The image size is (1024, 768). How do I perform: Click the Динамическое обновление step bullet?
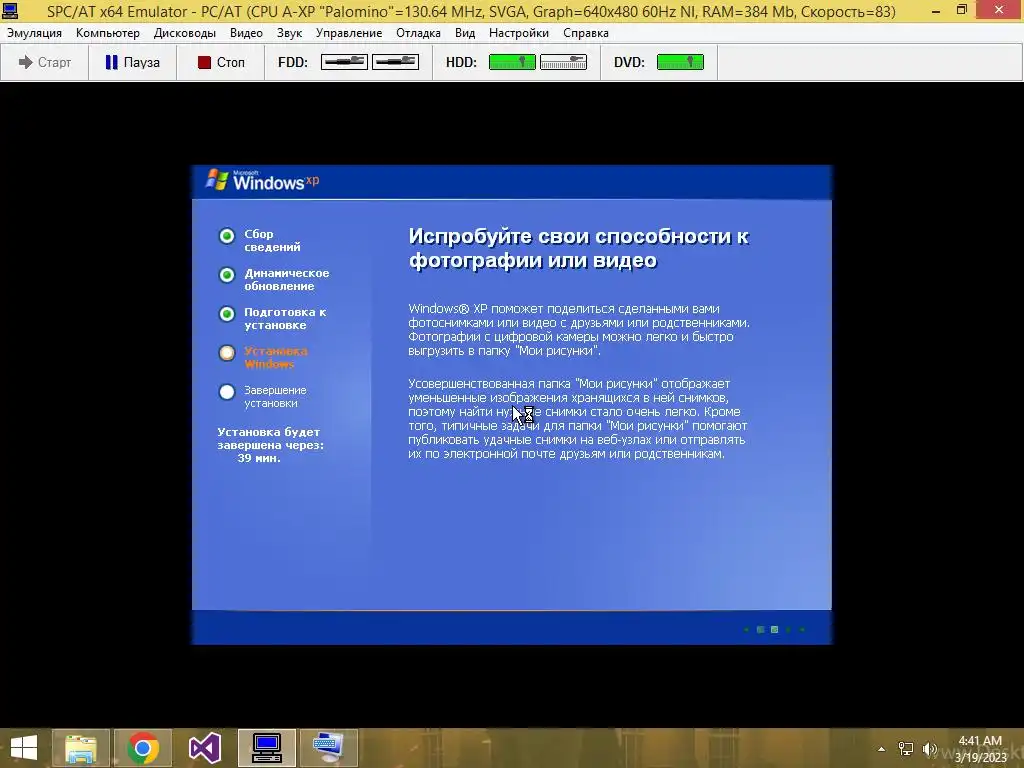[x=227, y=275]
